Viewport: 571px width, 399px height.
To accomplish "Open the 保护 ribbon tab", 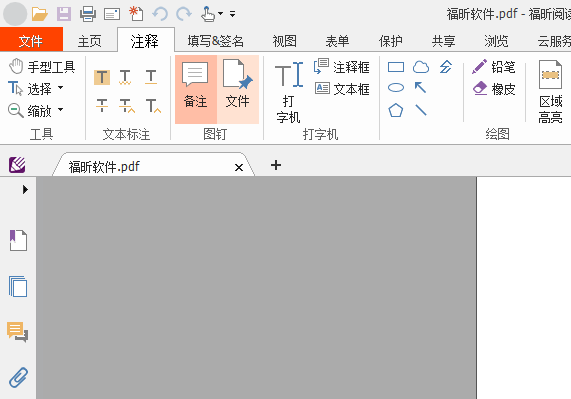I will pyautogui.click(x=391, y=41).
